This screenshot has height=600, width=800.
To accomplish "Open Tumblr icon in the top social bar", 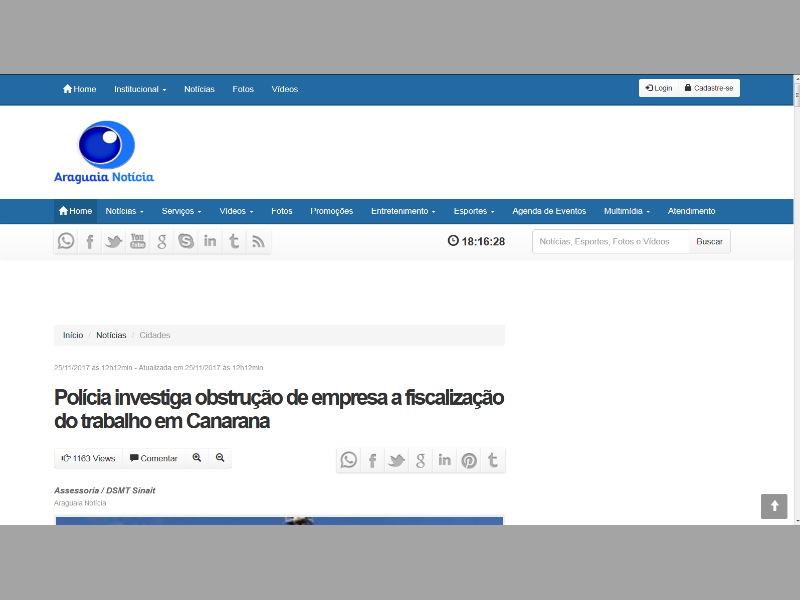I will coord(234,241).
